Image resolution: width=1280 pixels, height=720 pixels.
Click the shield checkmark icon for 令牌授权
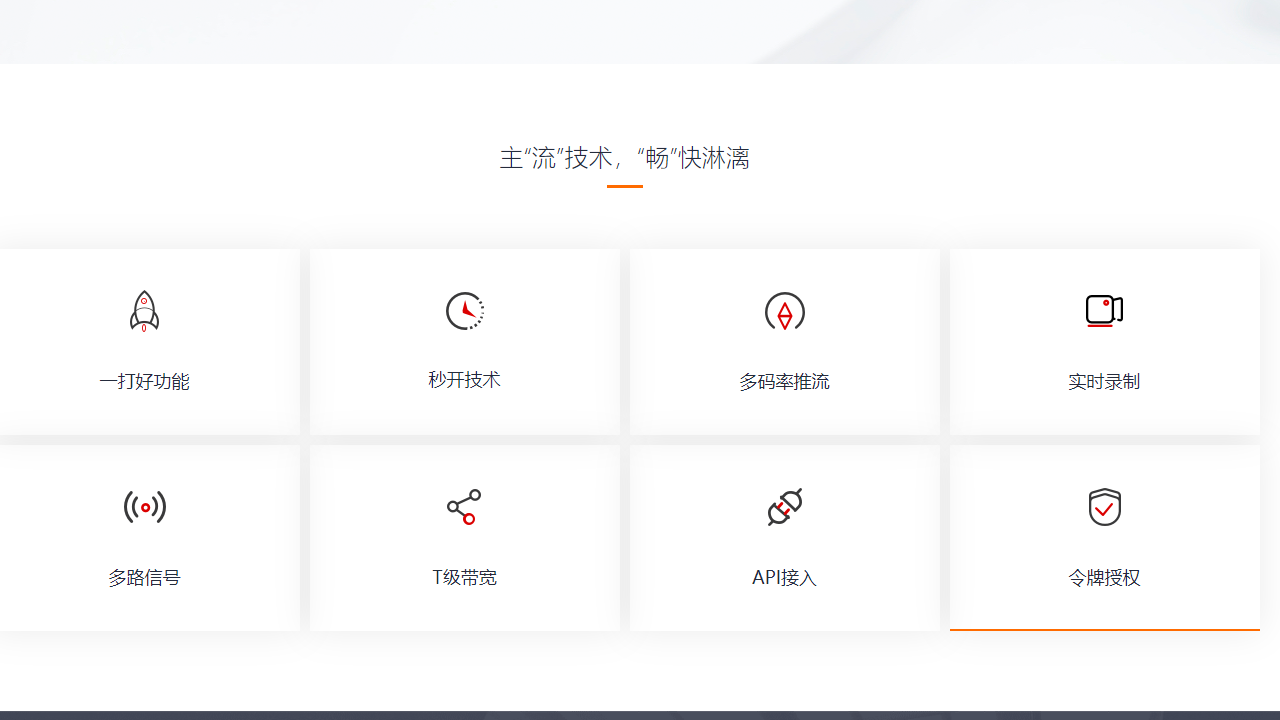click(1104, 507)
